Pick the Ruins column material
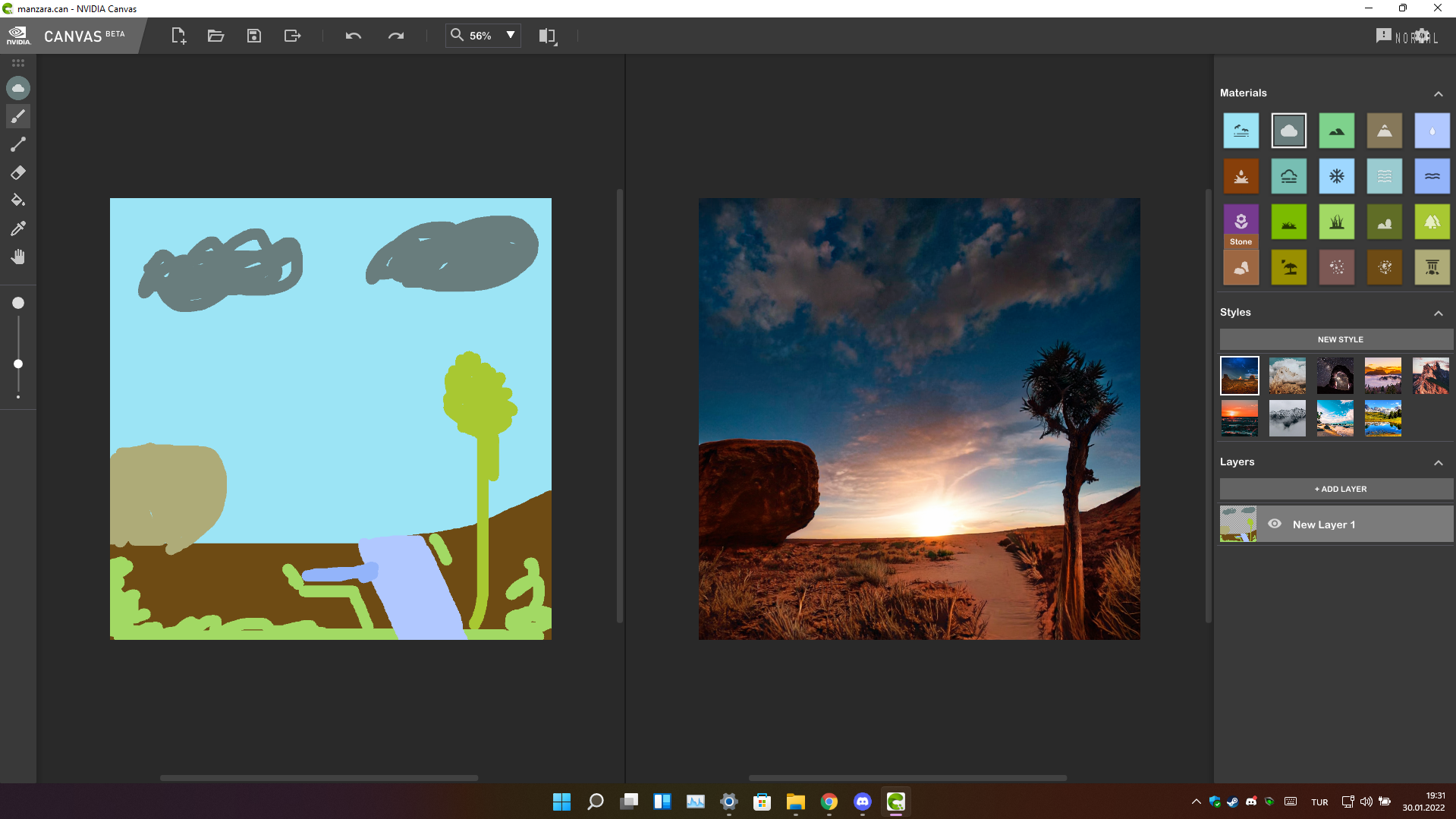 [1432, 267]
